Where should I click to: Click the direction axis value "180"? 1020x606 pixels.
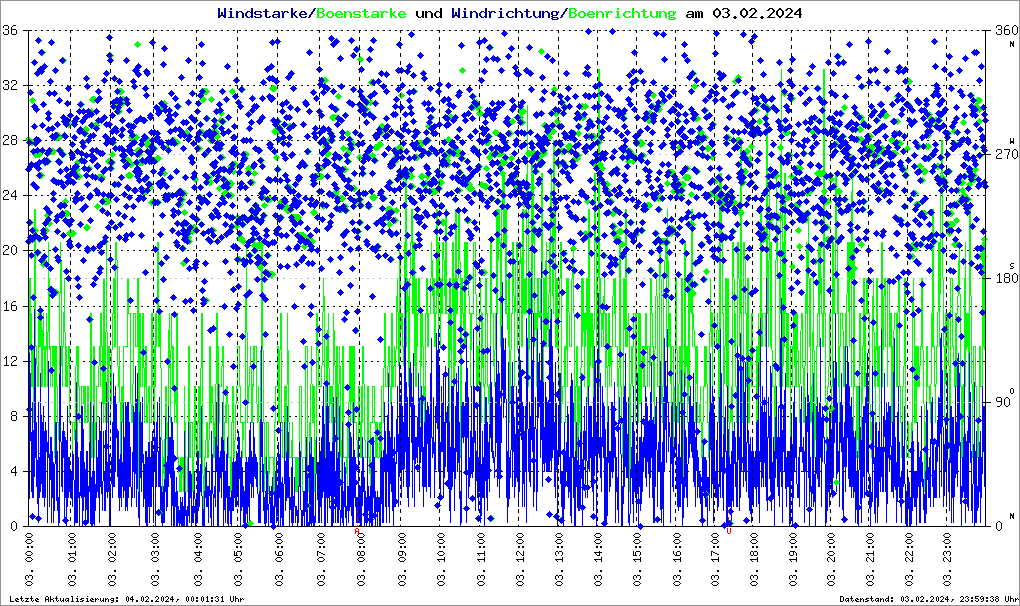click(1006, 278)
